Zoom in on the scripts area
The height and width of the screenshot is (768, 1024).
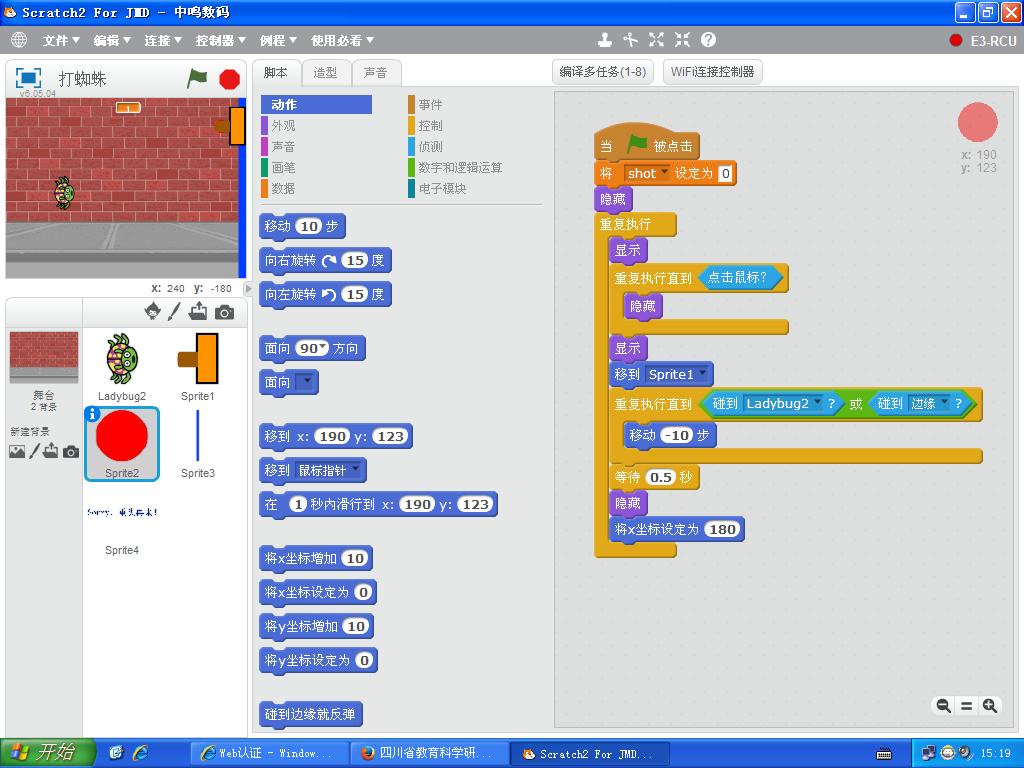(x=989, y=706)
